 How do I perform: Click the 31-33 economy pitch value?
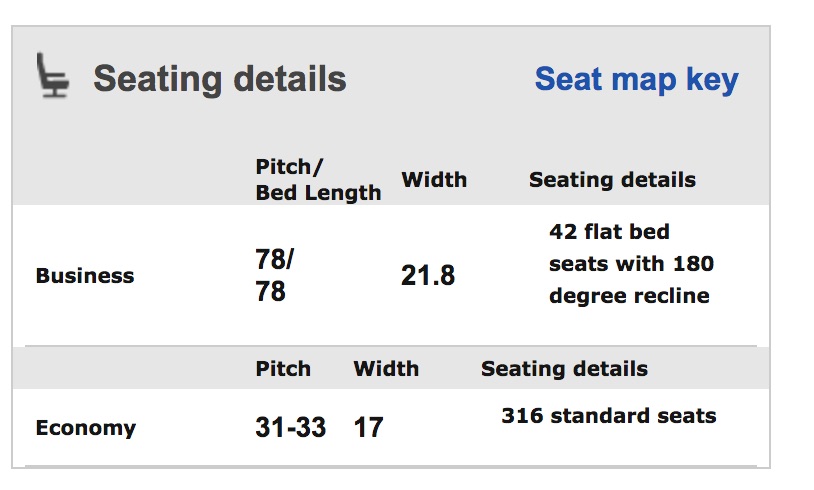click(290, 428)
